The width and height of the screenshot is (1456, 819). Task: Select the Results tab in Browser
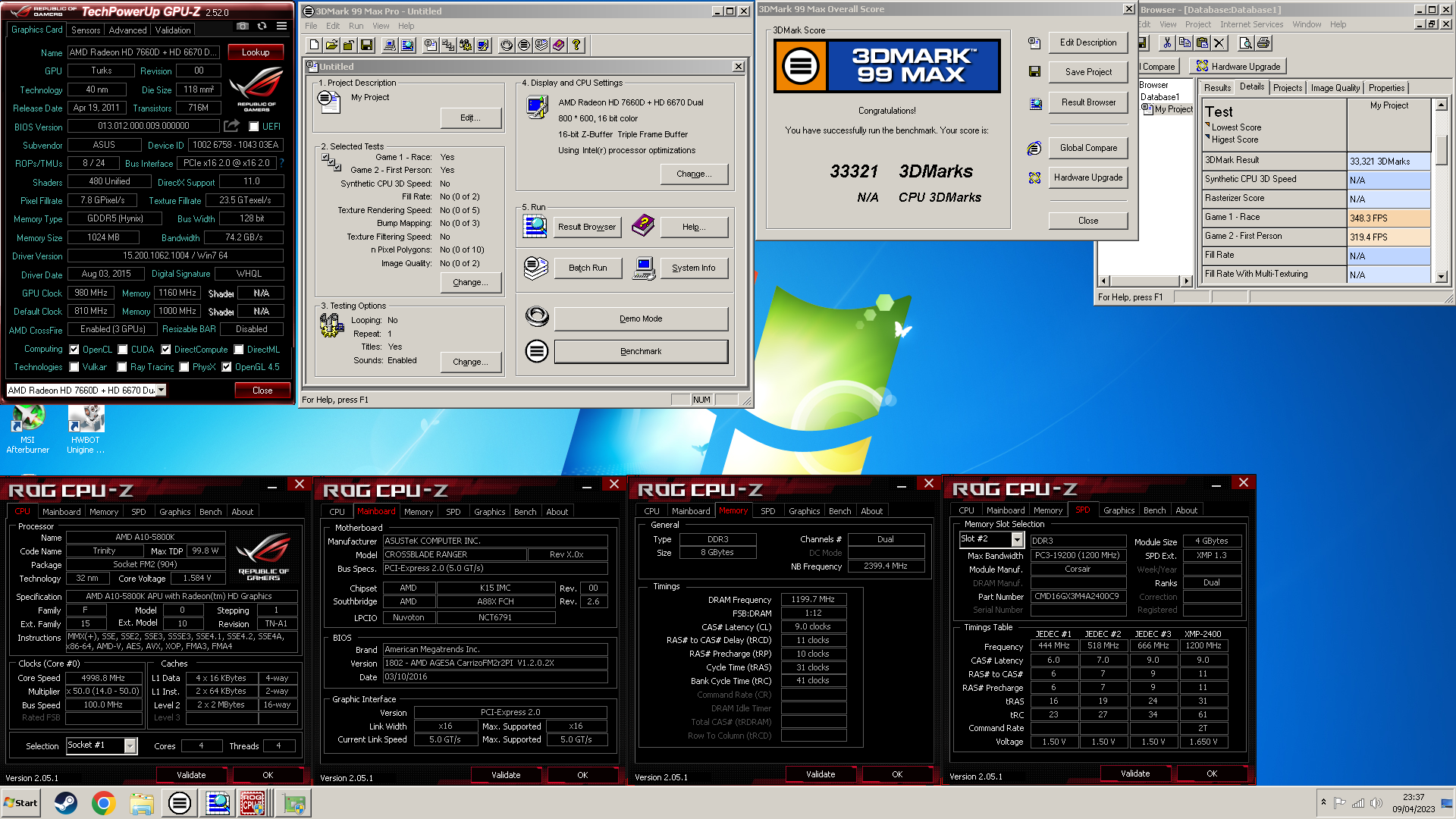pos(1217,88)
